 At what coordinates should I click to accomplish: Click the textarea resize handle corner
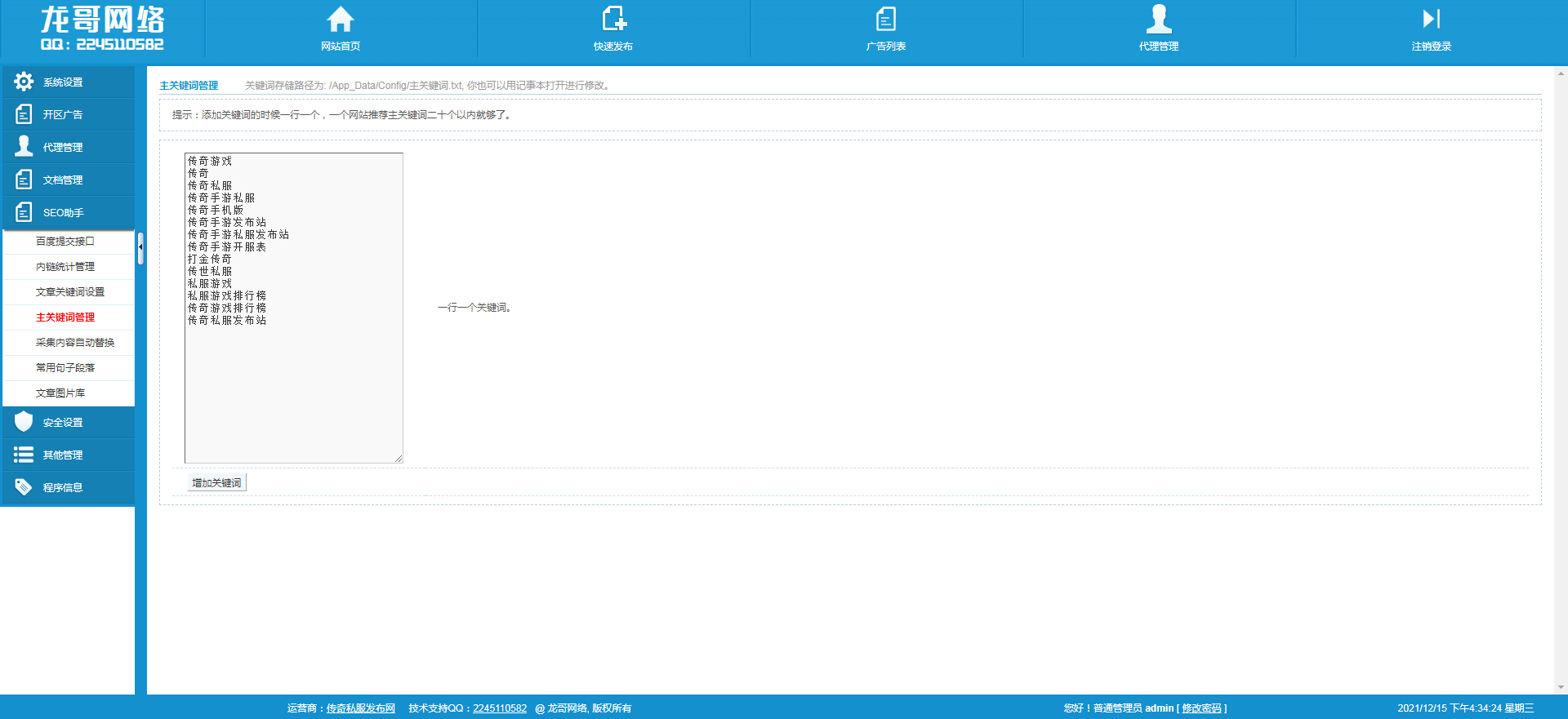(x=399, y=459)
